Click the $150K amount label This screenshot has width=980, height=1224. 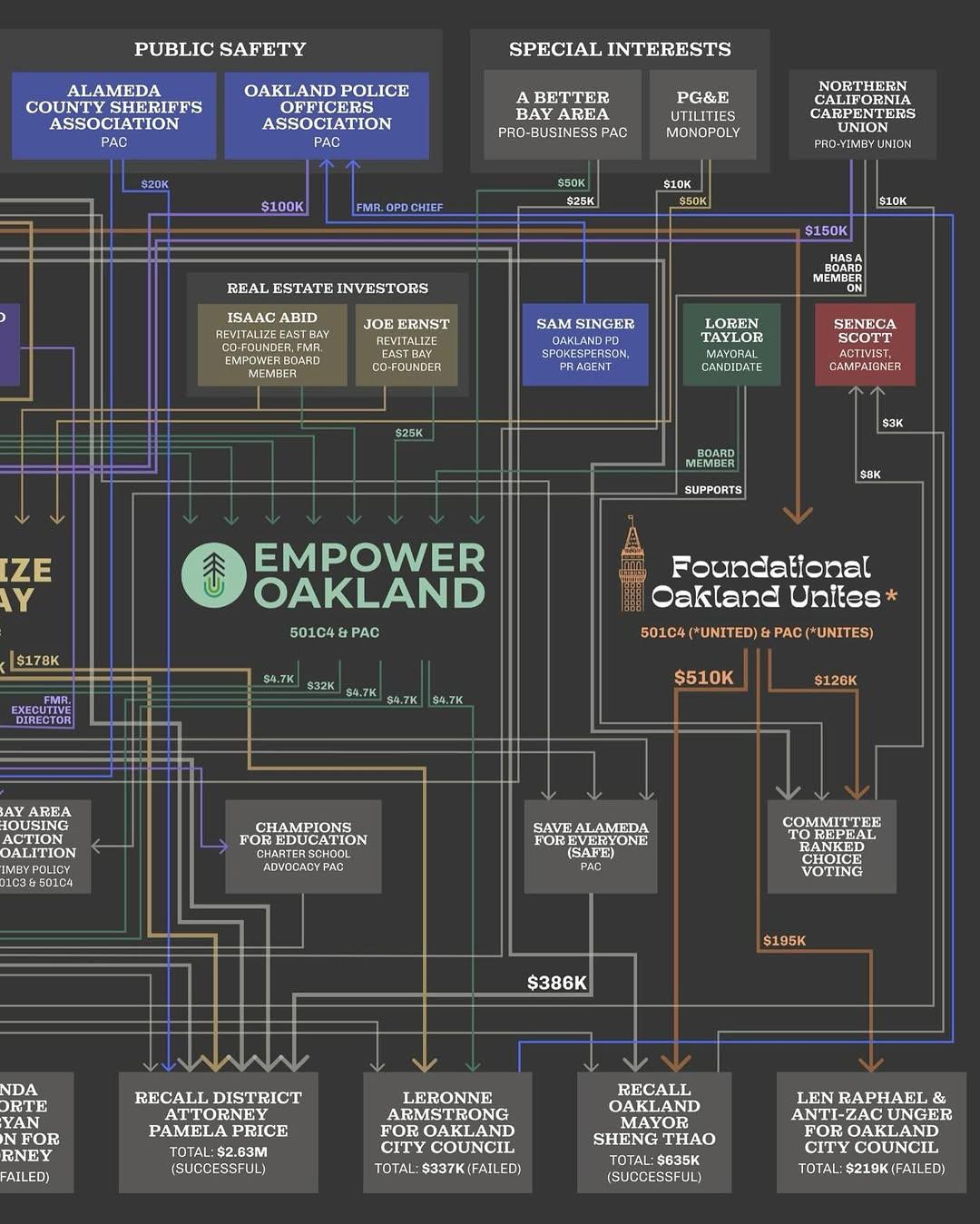826,230
